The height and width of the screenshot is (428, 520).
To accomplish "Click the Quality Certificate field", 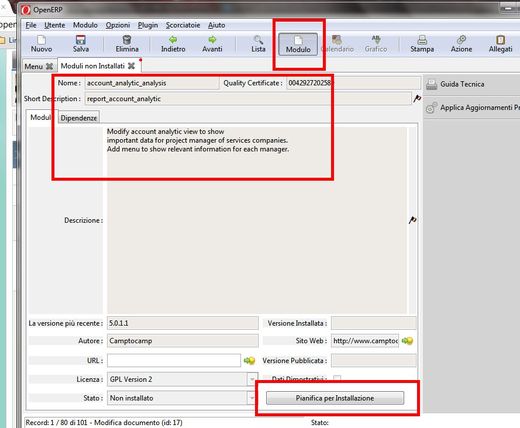I will click(353, 83).
